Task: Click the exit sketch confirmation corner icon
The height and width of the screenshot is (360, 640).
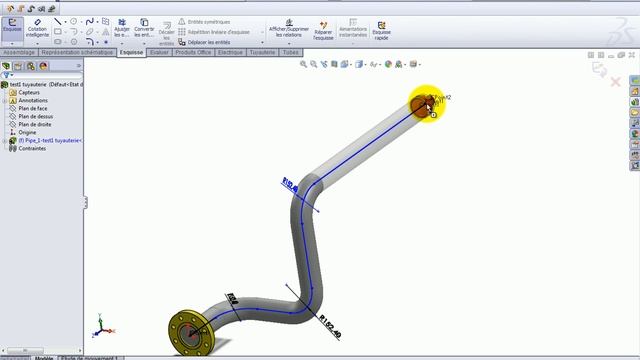Action: pos(600,70)
